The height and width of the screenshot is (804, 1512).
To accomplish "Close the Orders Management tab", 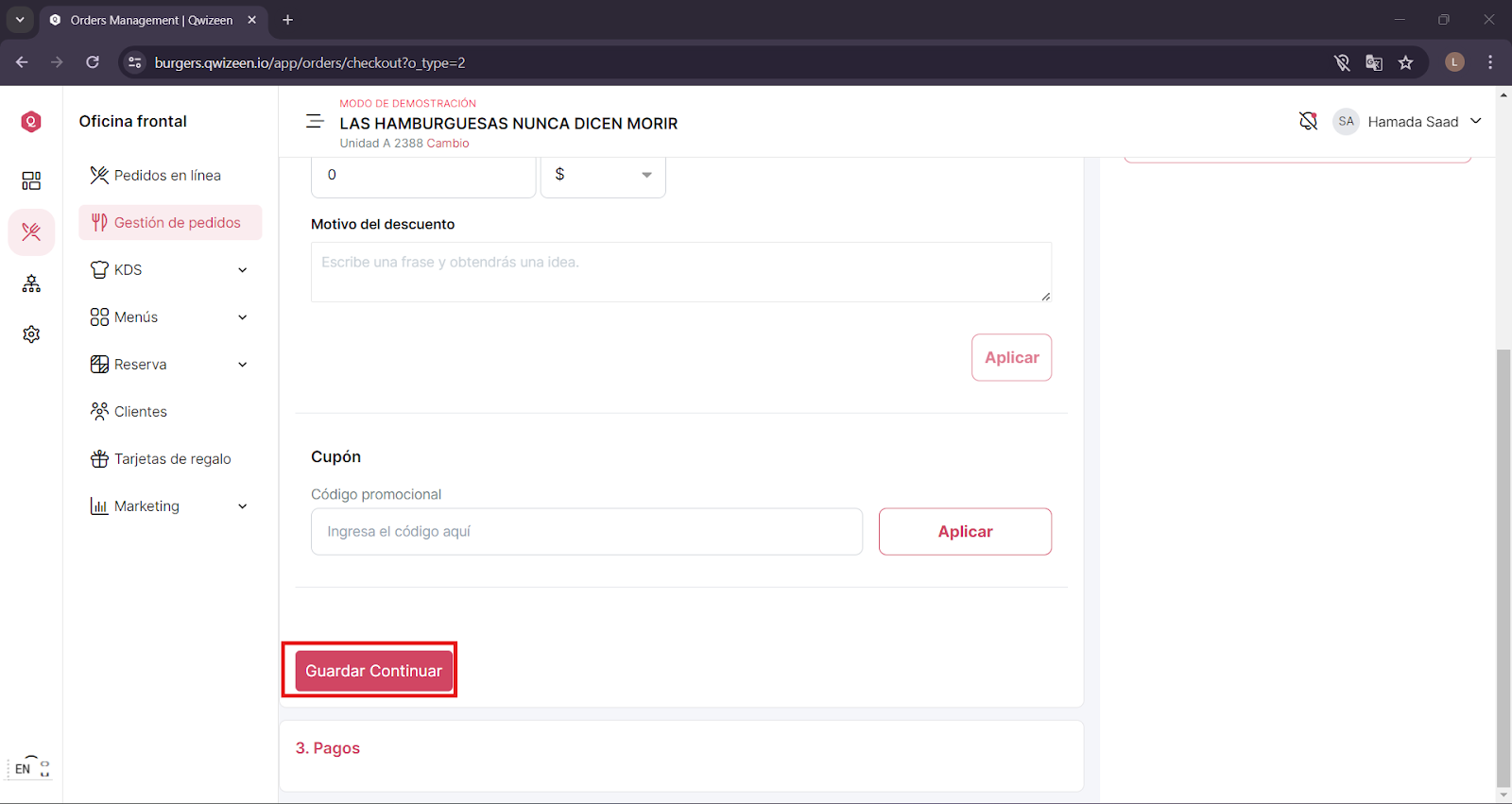I will 252,20.
